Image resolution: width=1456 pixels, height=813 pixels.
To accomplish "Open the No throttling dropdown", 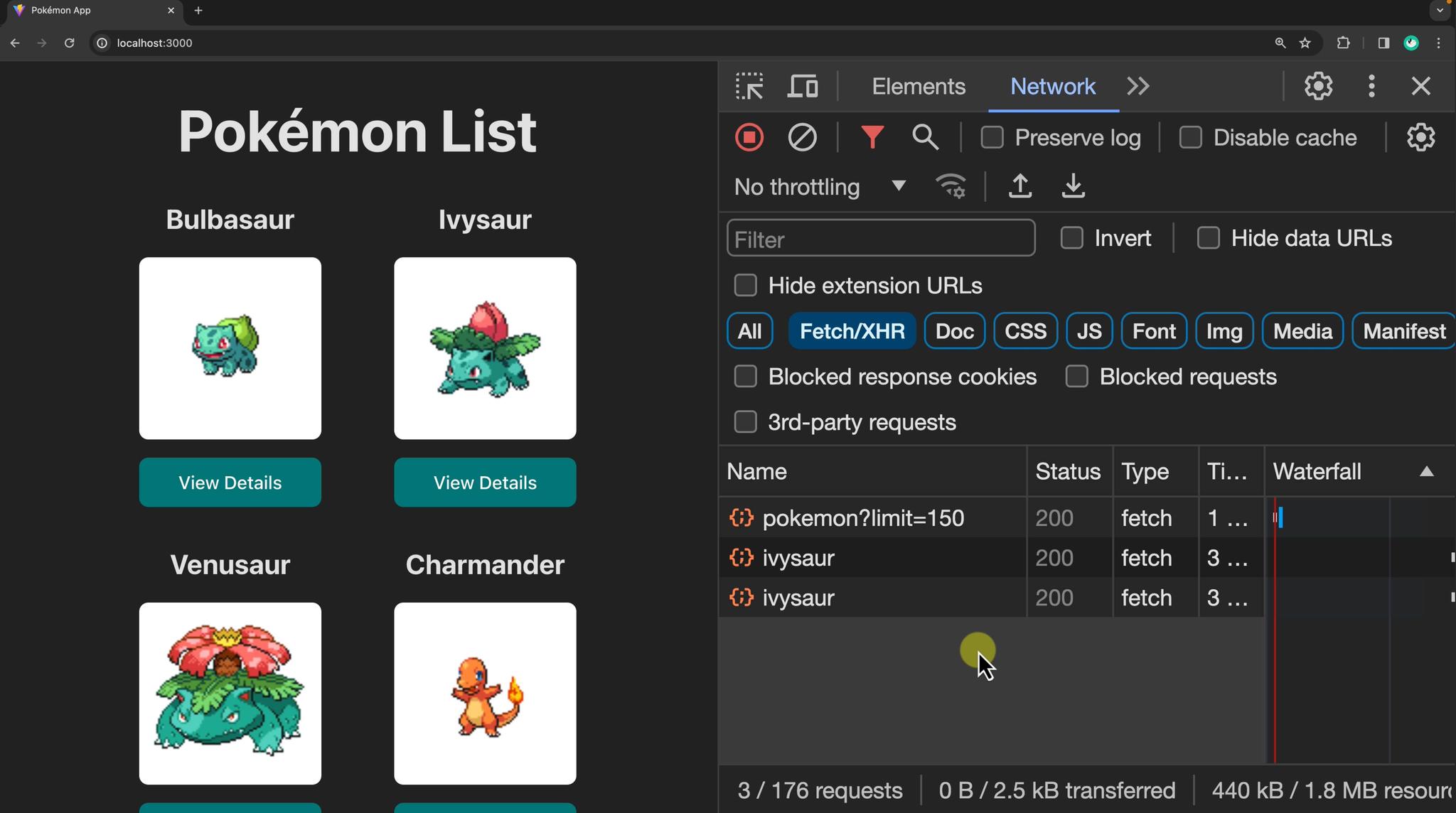I will pos(820,187).
